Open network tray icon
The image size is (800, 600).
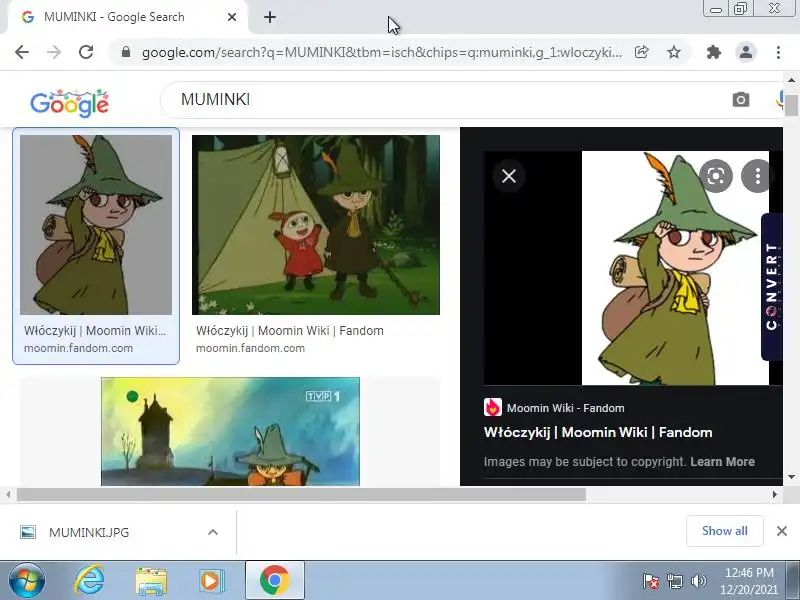674,581
